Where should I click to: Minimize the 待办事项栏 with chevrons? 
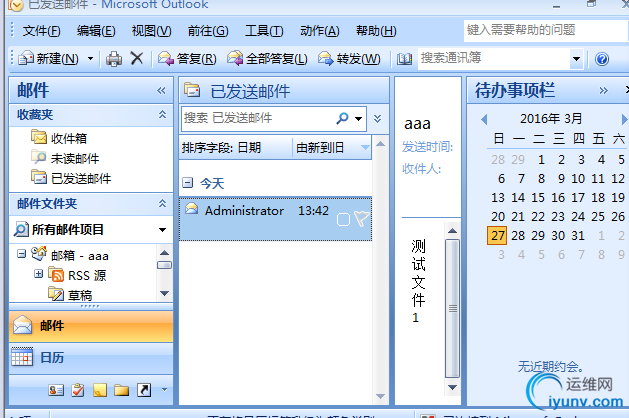603,91
